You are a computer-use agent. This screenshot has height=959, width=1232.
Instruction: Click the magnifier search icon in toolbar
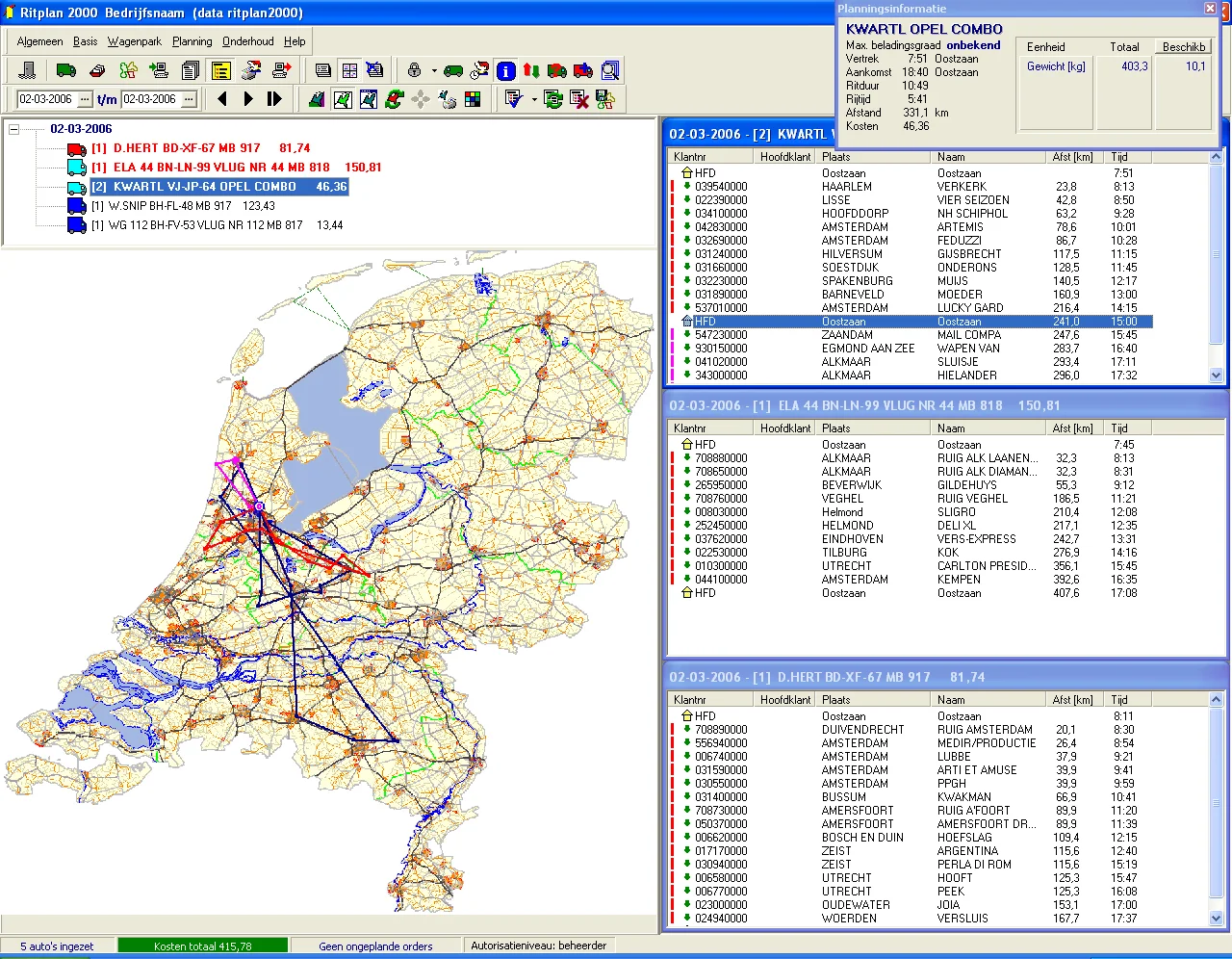point(610,70)
